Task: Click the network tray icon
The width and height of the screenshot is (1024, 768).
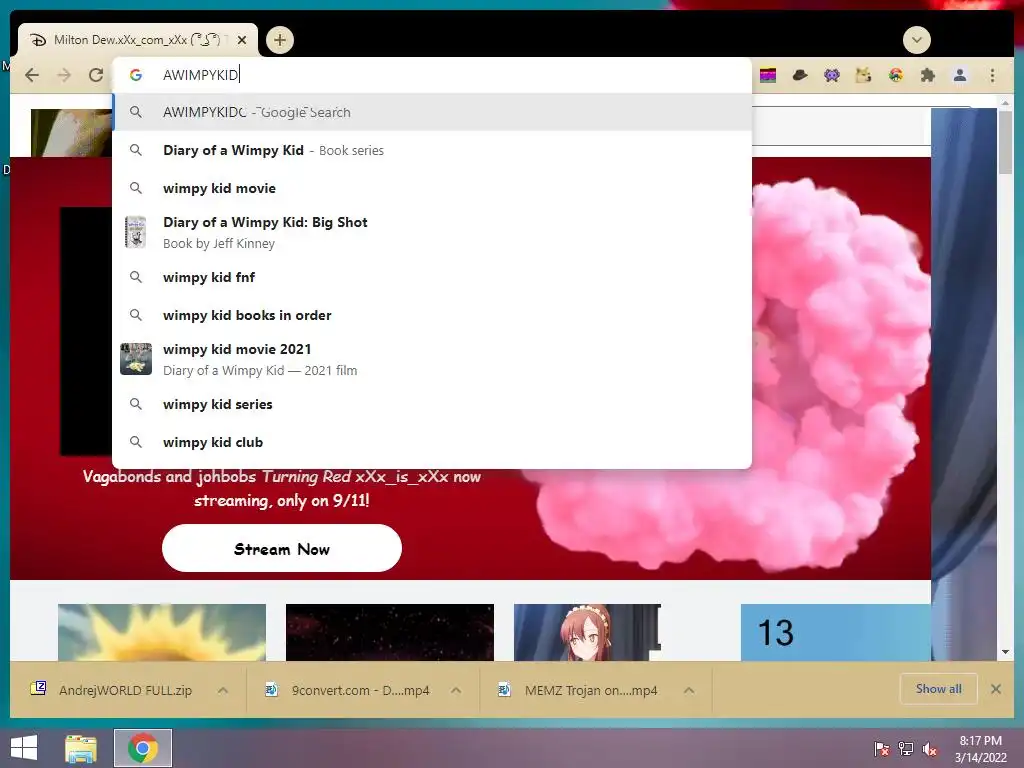Action: (906, 749)
